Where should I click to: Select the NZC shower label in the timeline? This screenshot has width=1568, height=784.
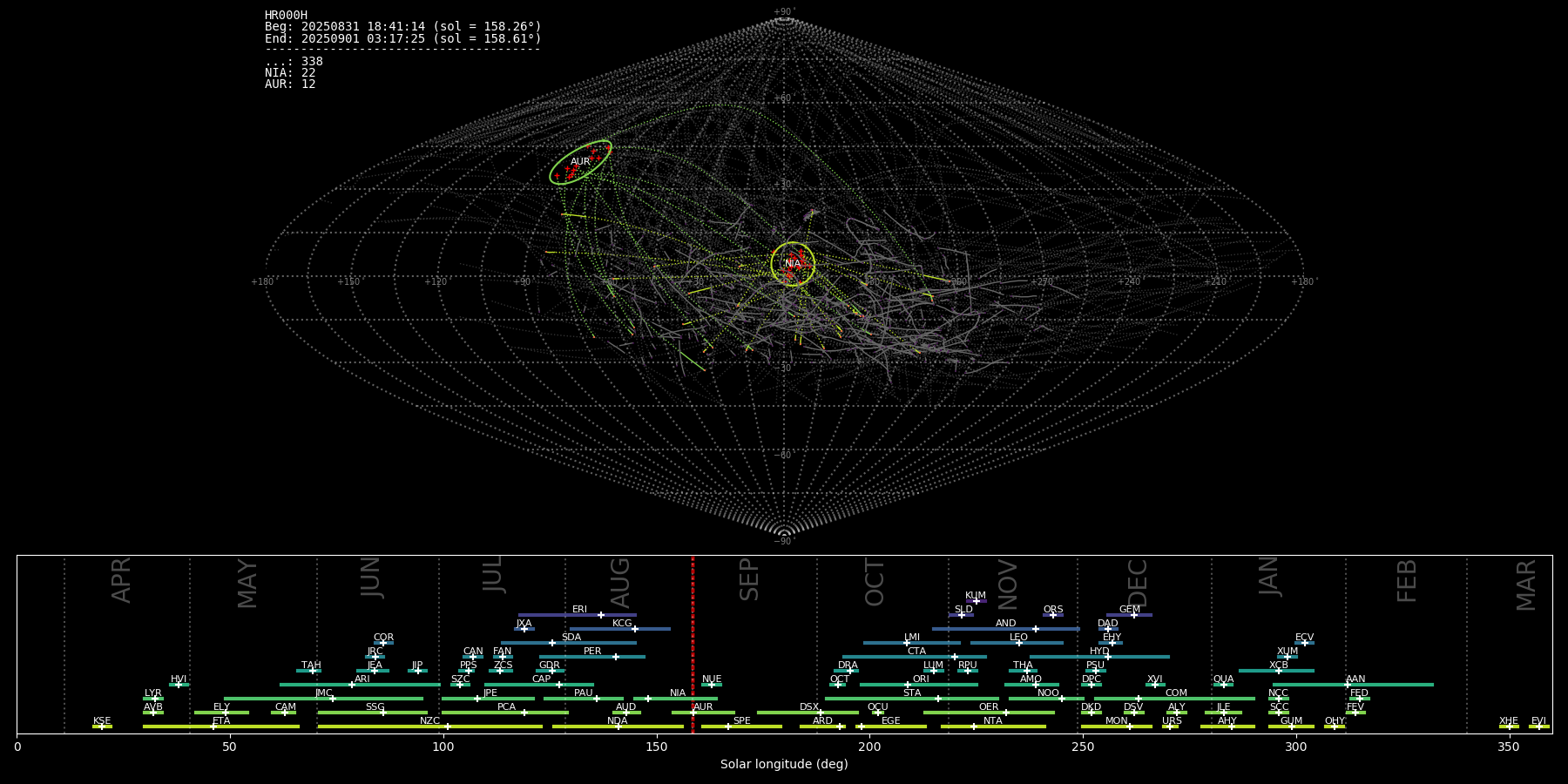coord(429,721)
